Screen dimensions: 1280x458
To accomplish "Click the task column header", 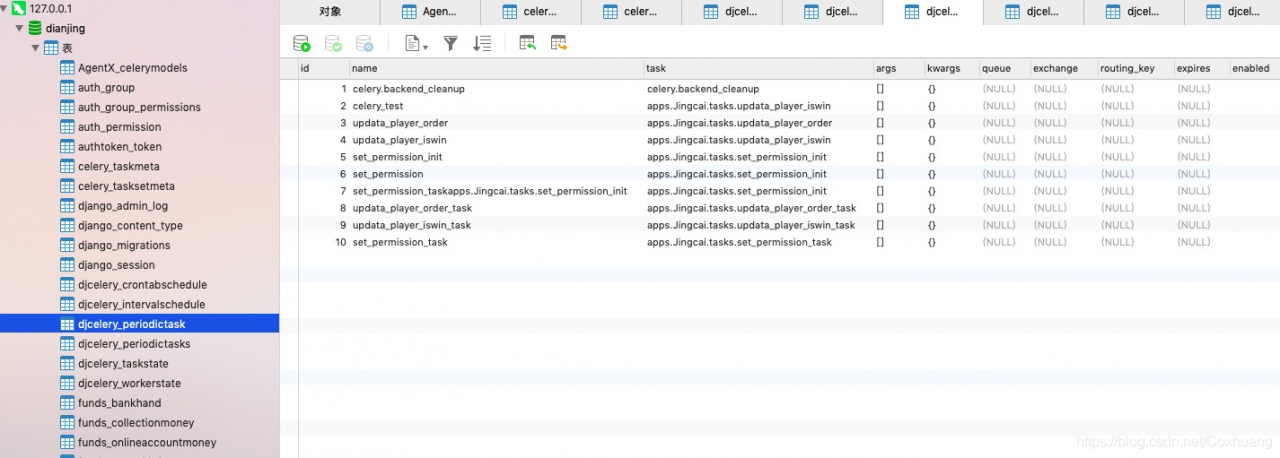I will coord(759,68).
